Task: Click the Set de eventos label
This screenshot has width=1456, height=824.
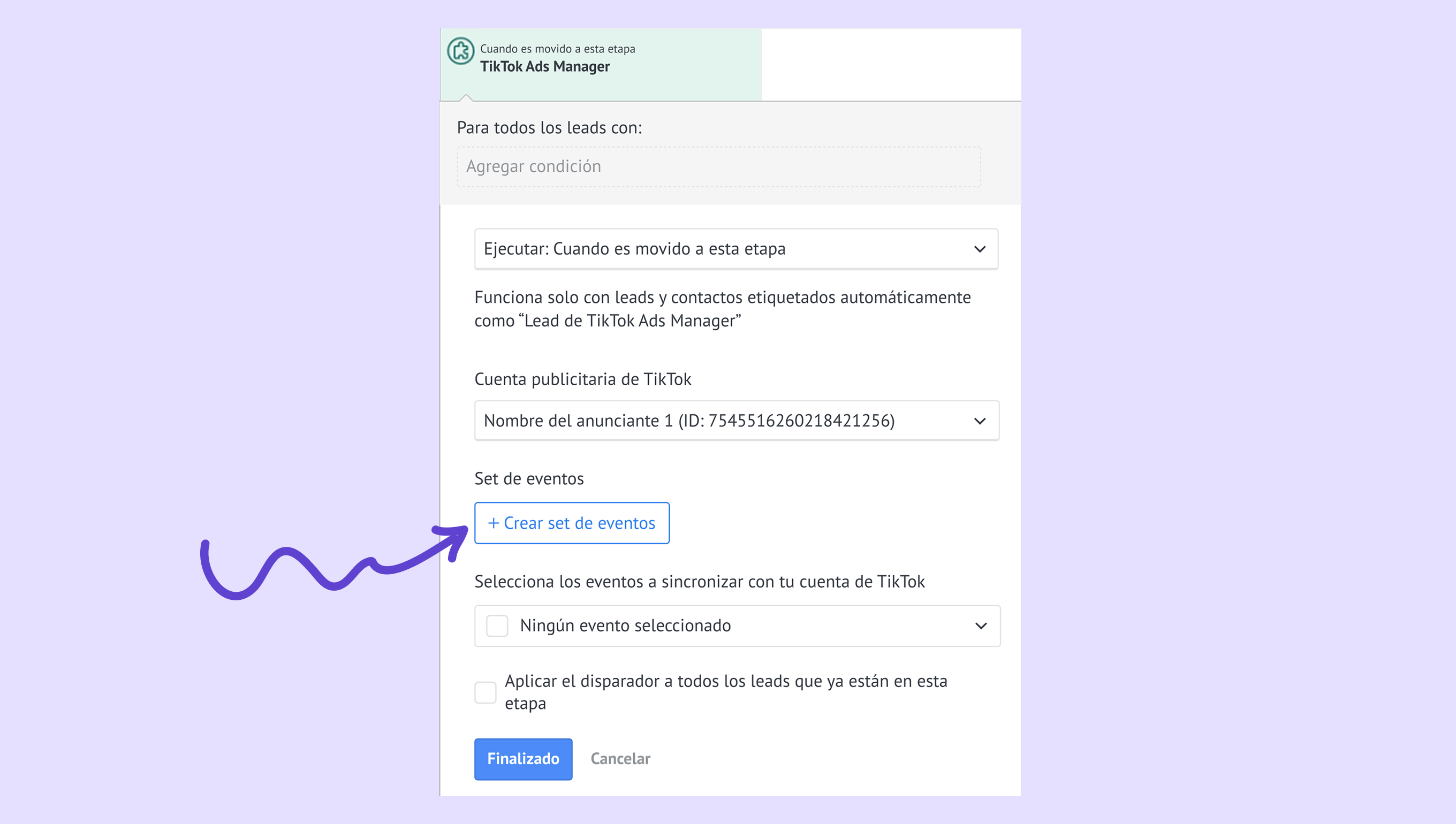Action: point(529,479)
